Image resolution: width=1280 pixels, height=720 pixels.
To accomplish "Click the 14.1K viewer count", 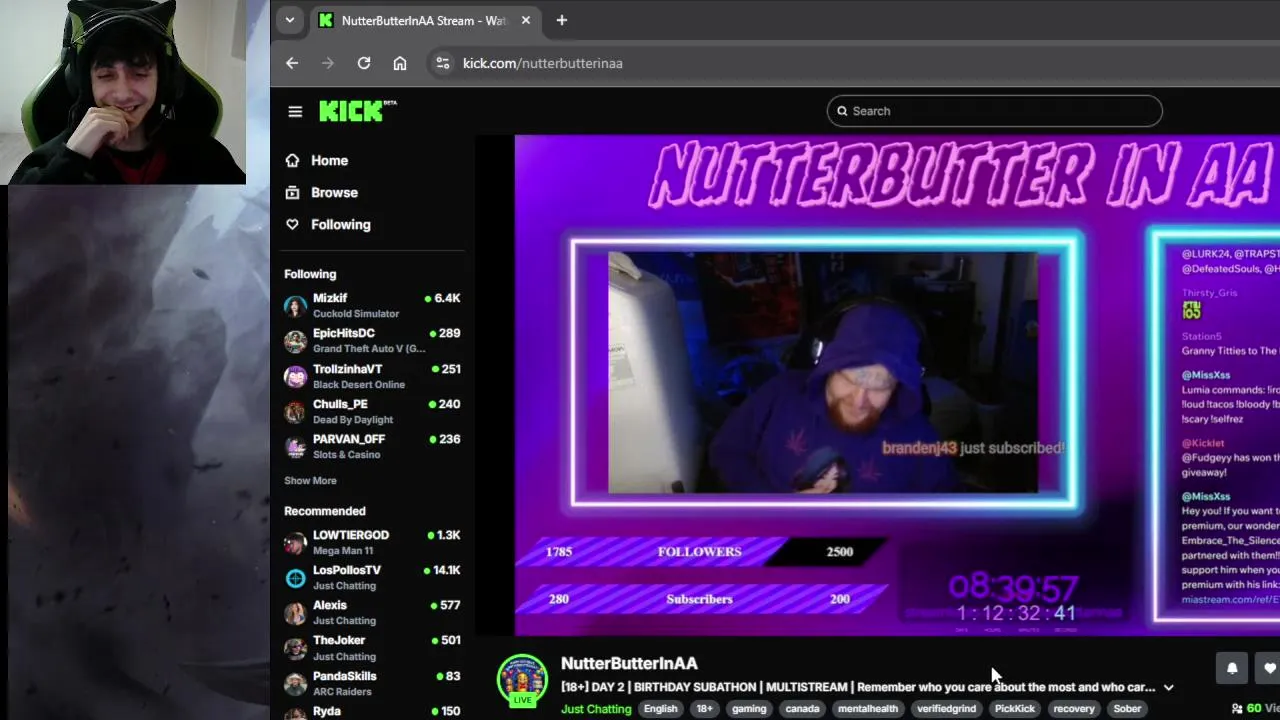I will [446, 570].
